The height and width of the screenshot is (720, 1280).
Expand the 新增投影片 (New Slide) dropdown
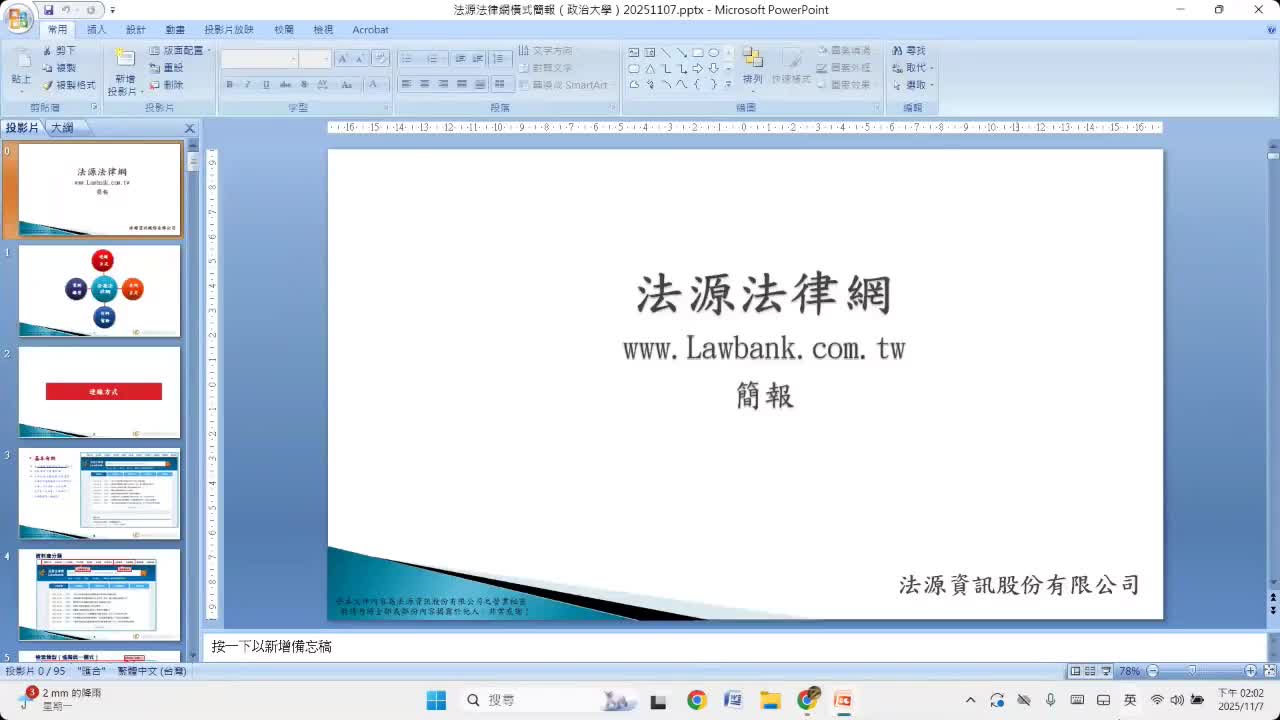point(141,91)
